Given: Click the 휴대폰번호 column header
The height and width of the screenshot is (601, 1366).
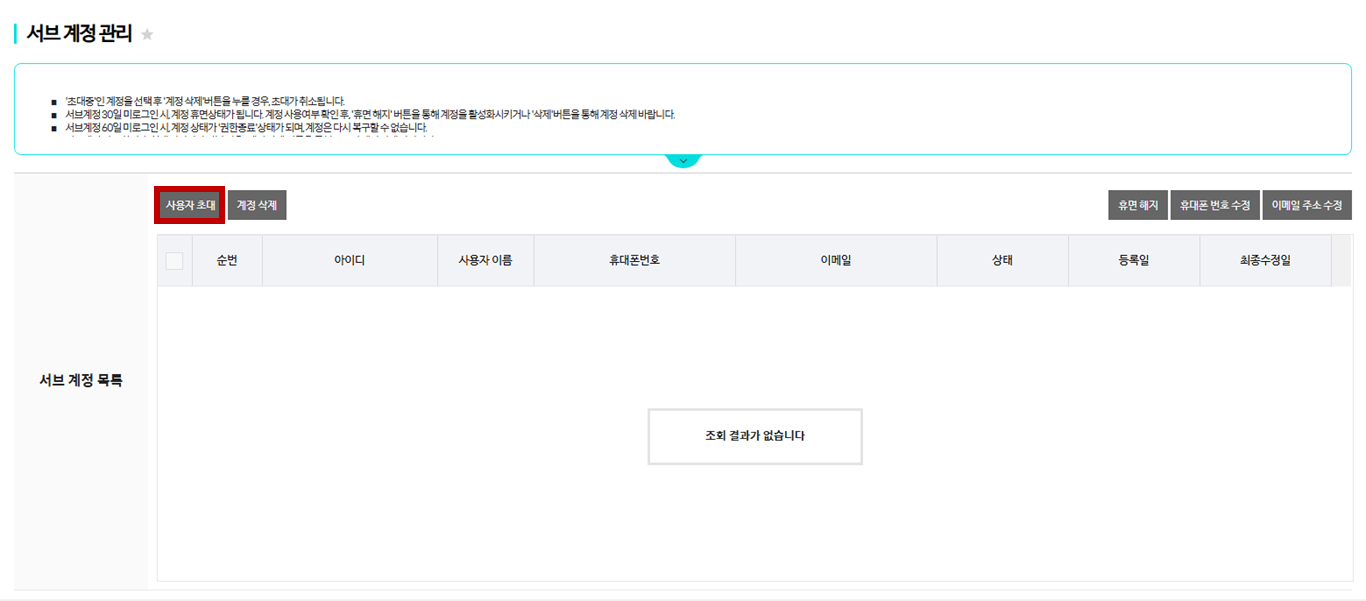Looking at the screenshot, I should [635, 261].
